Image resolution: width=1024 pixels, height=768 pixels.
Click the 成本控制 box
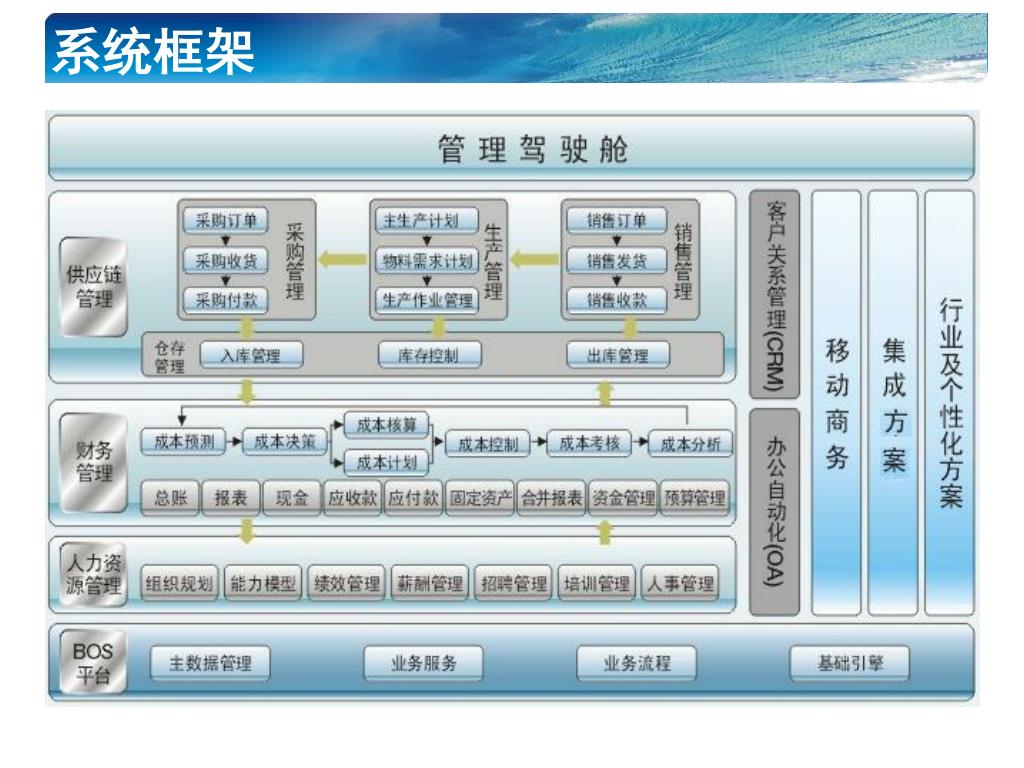click(487, 444)
